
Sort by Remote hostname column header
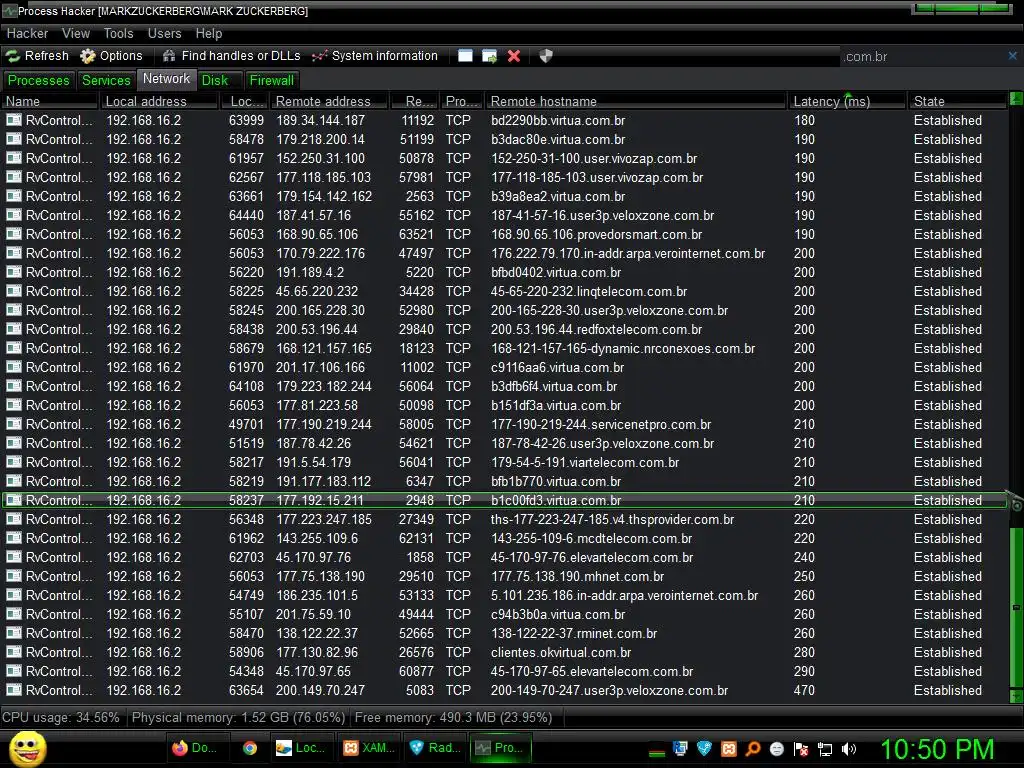tap(635, 101)
